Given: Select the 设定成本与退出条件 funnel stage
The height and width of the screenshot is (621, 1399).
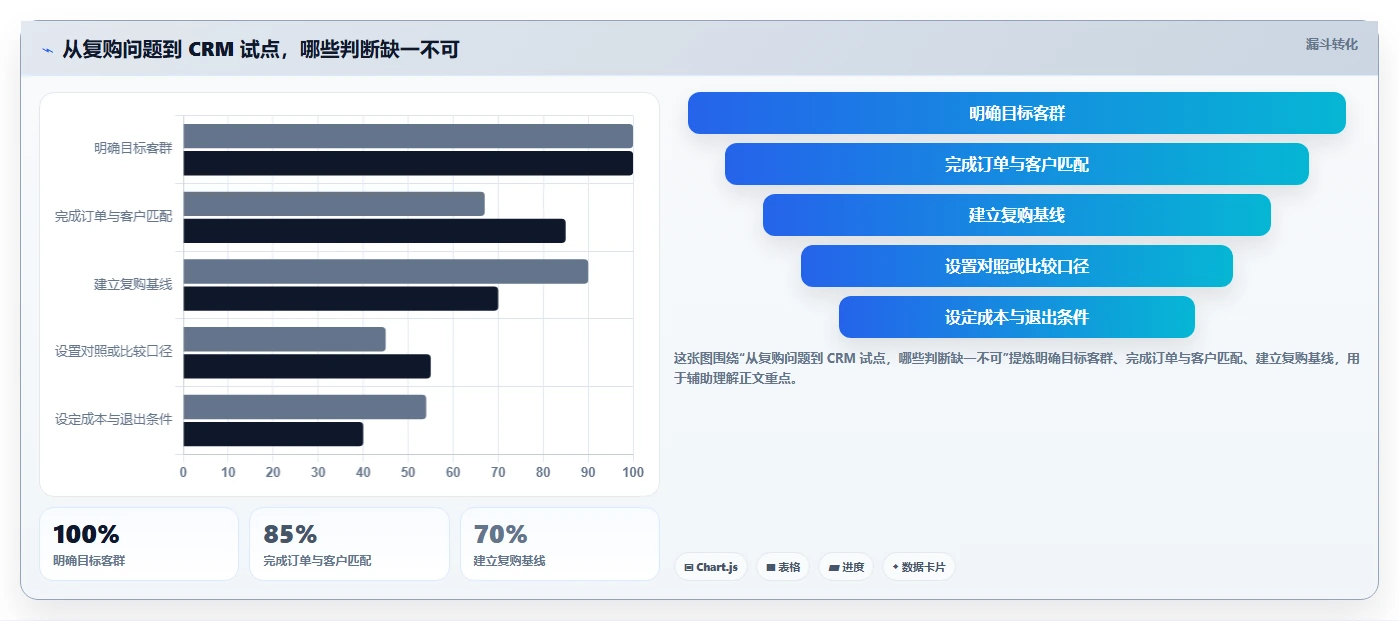Looking at the screenshot, I should (1016, 317).
